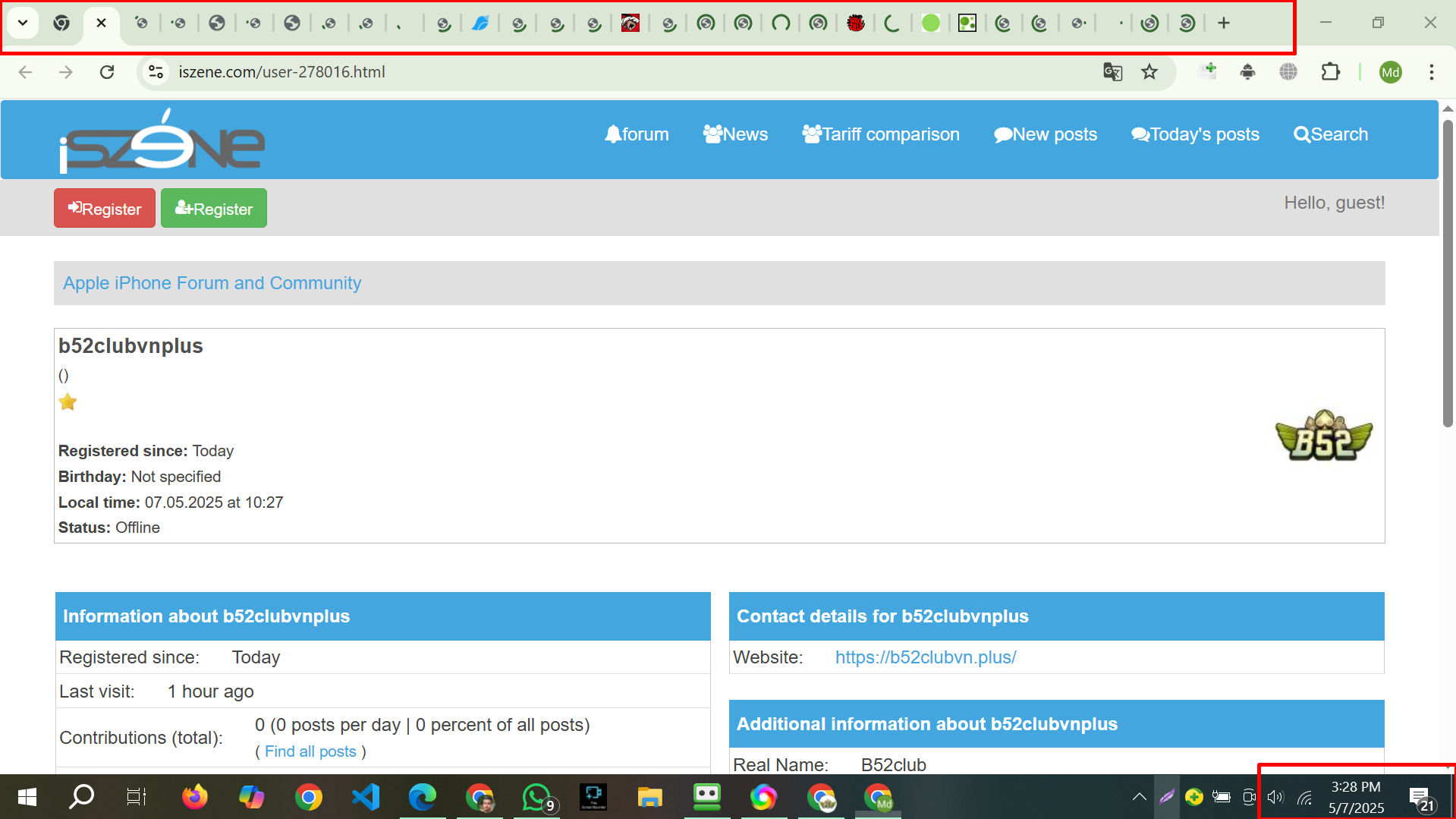Click the 'Real Name:' label
The image size is (1456, 819).
pos(781,764)
